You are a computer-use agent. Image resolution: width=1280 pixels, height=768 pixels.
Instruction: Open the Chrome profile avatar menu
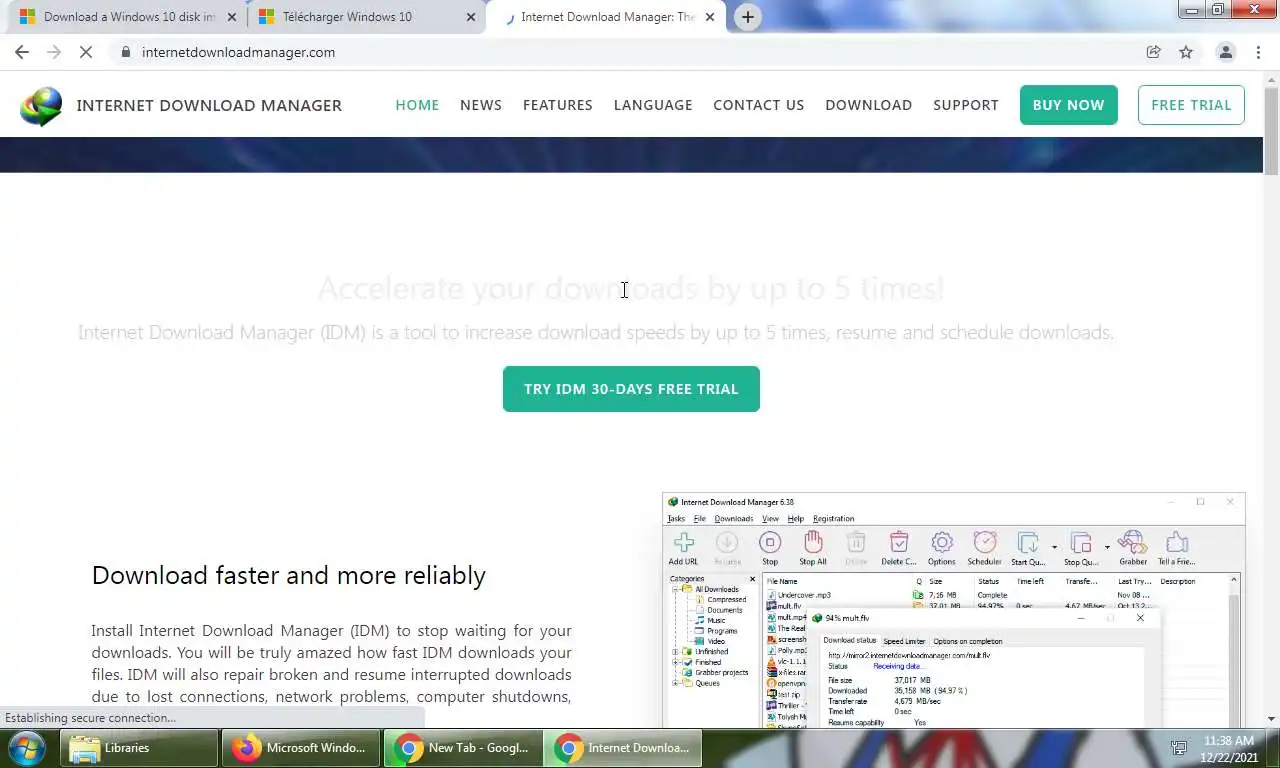pos(1225,52)
